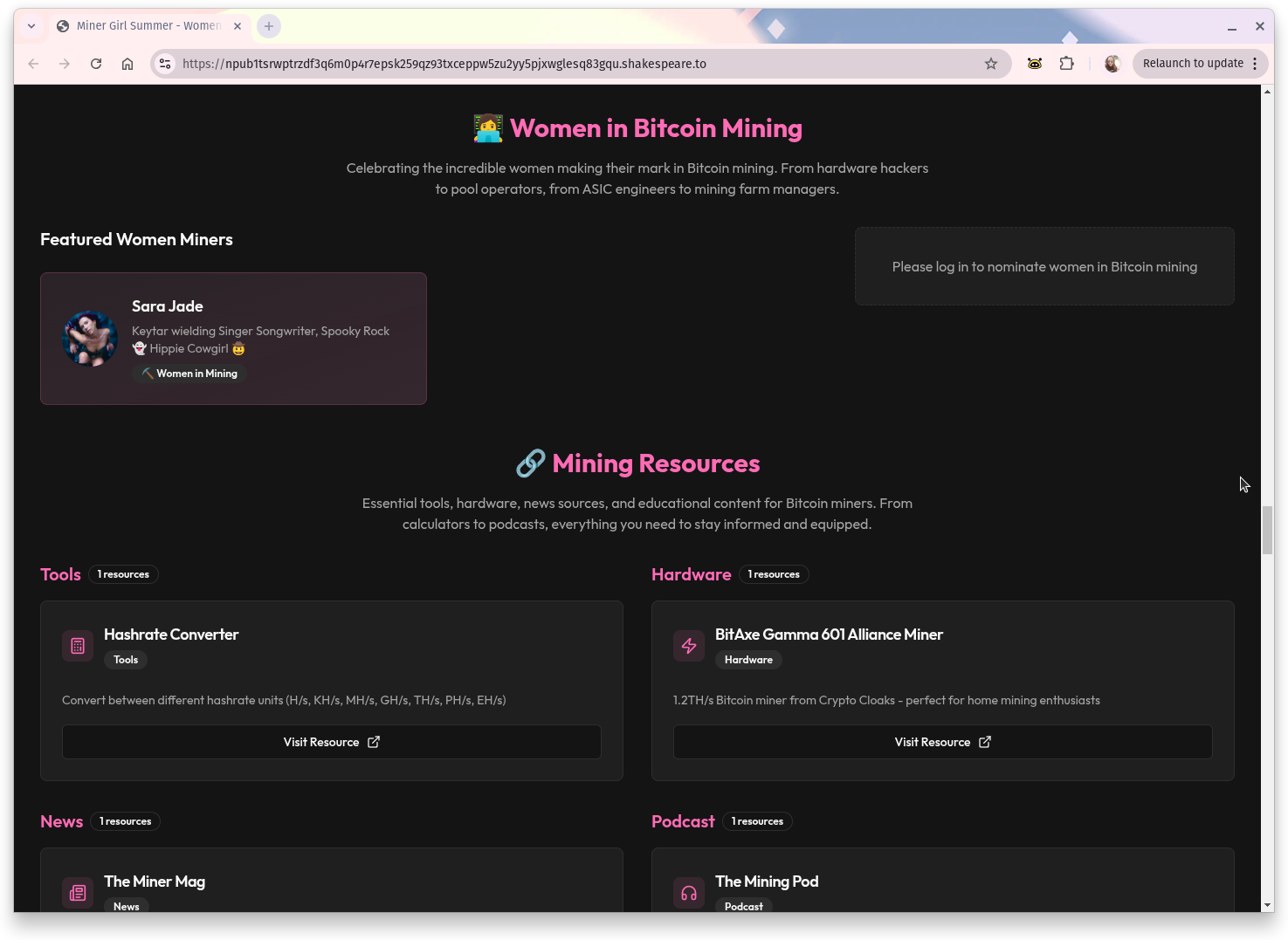
Task: View site information icon in address bar
Action: 165,64
